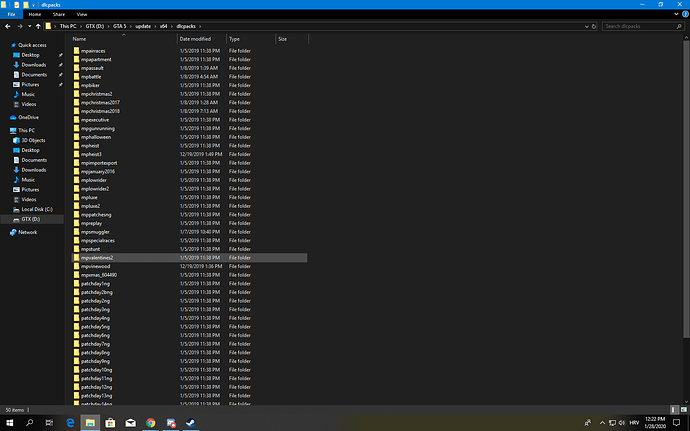Open Network in the navigation pane
The height and width of the screenshot is (431, 690).
(27, 232)
